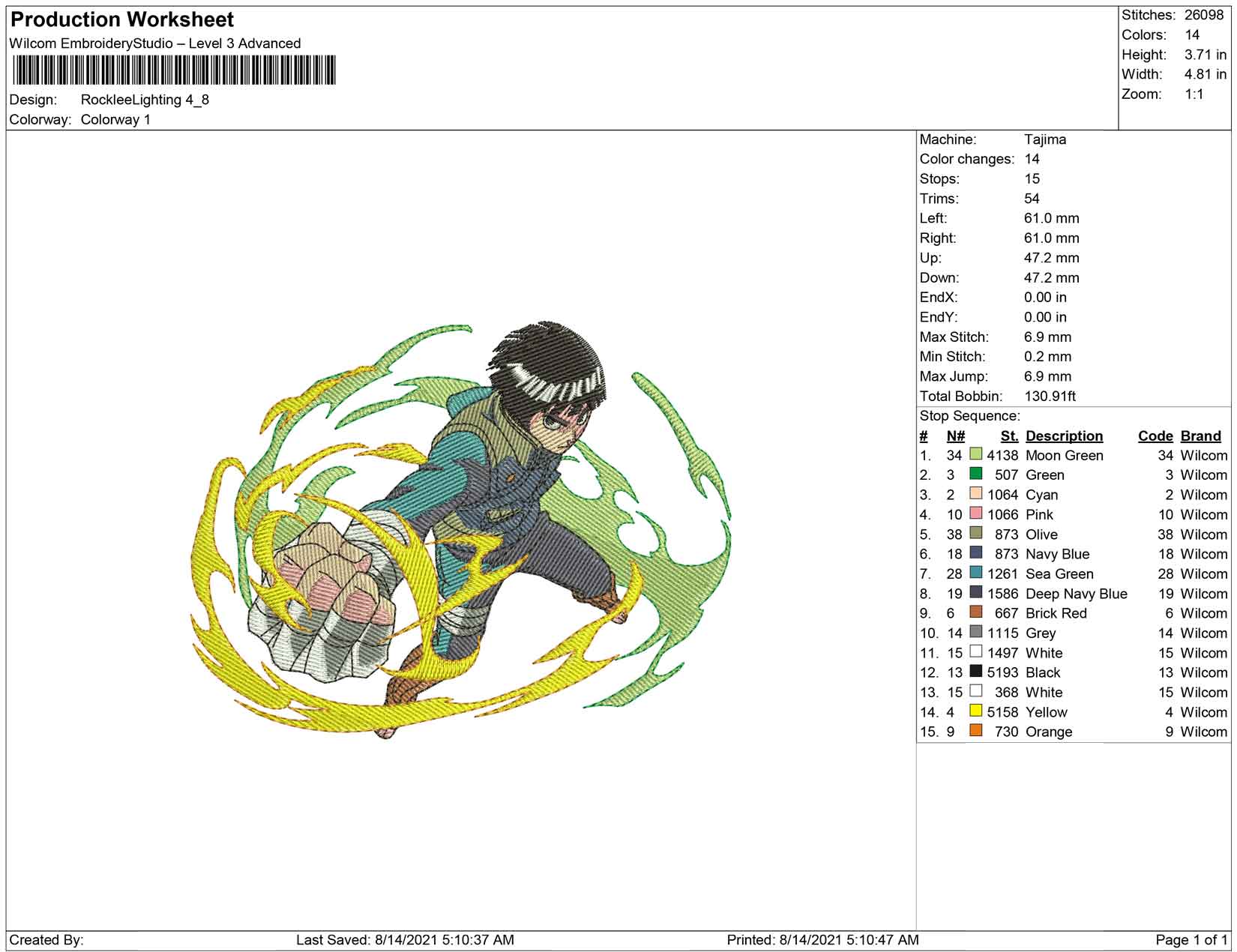This screenshot has height=952, width=1237.
Task: Click the Page 1 of 1 footer text
Action: click(x=1191, y=940)
